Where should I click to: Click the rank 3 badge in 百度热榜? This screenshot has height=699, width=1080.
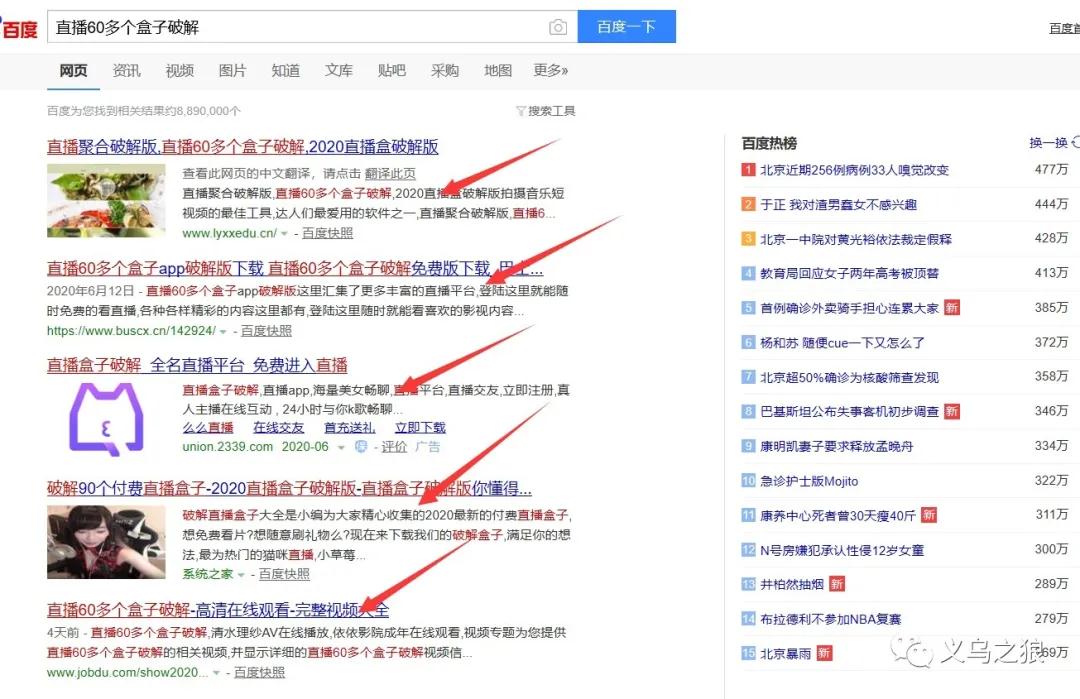(x=748, y=239)
